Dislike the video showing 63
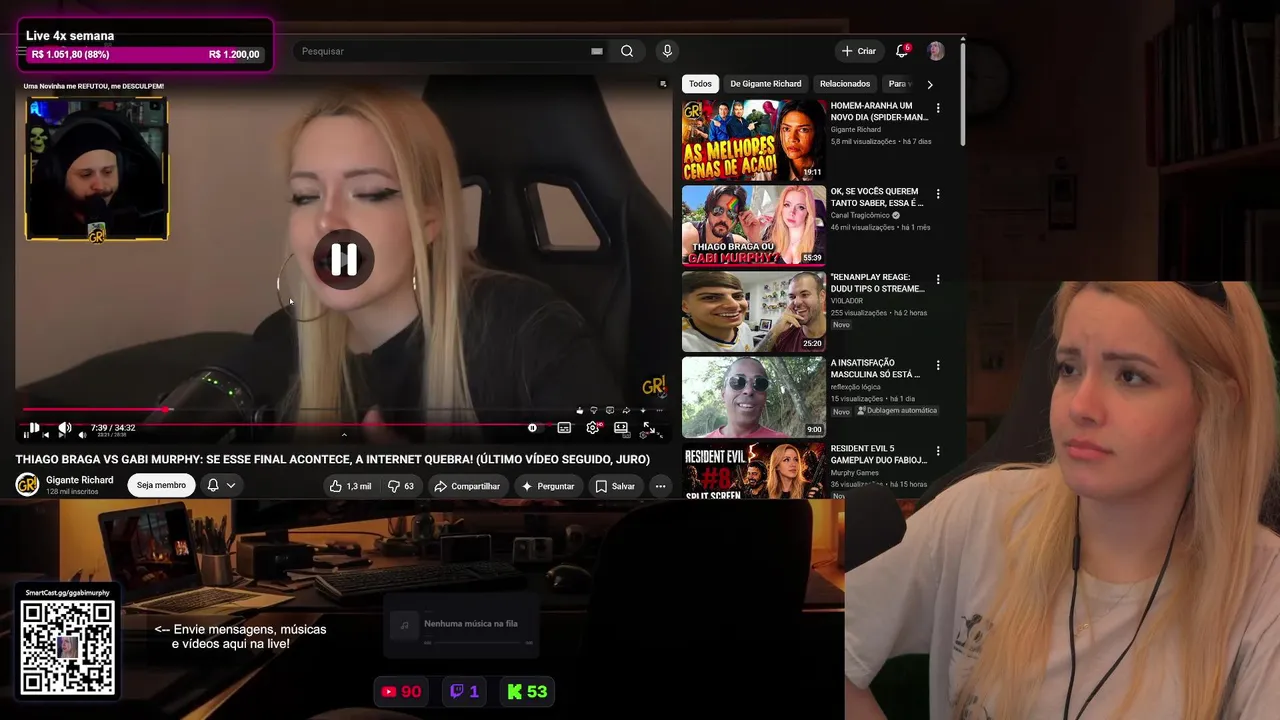 (x=401, y=486)
